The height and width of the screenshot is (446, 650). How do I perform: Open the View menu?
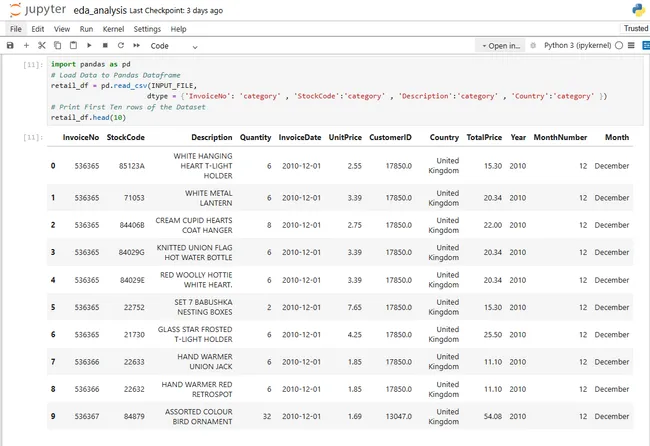point(62,29)
